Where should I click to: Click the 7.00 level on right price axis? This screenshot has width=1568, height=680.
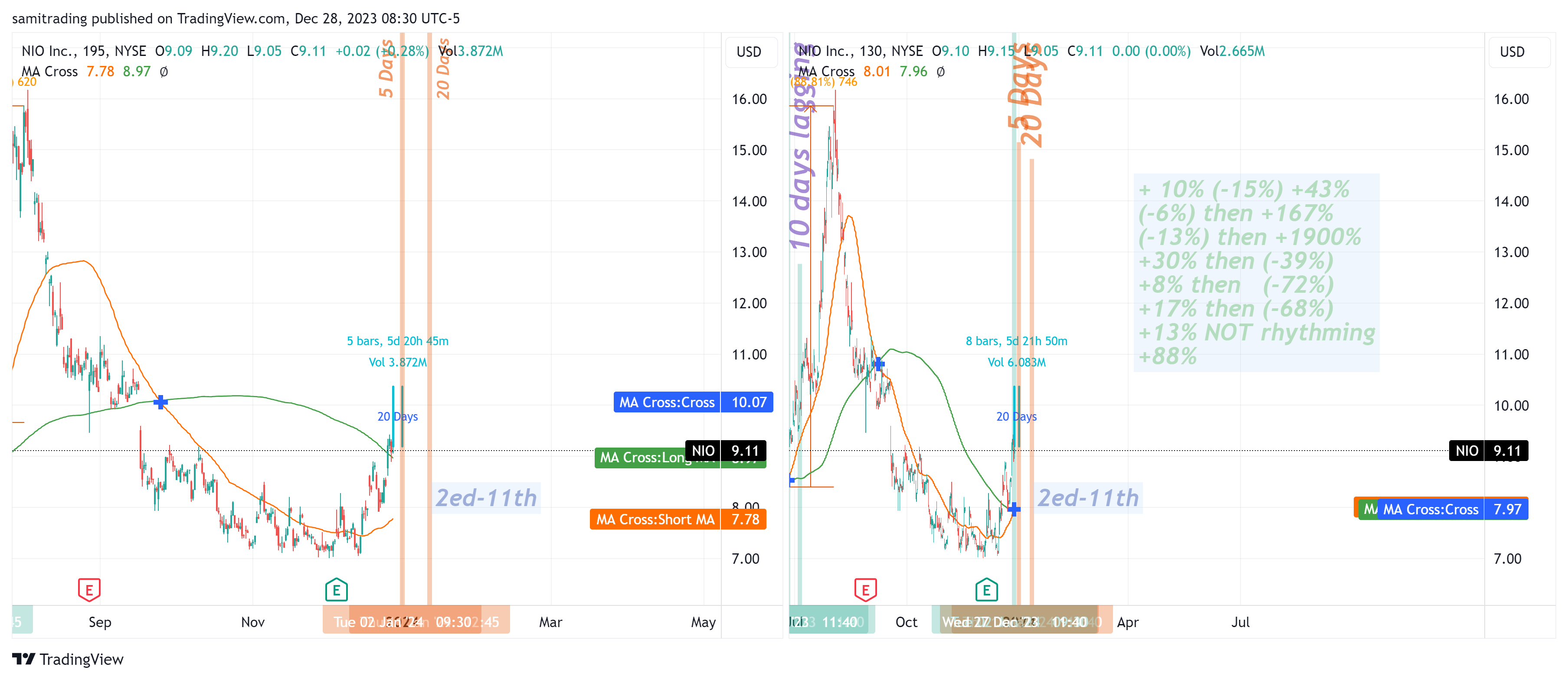[x=1507, y=559]
